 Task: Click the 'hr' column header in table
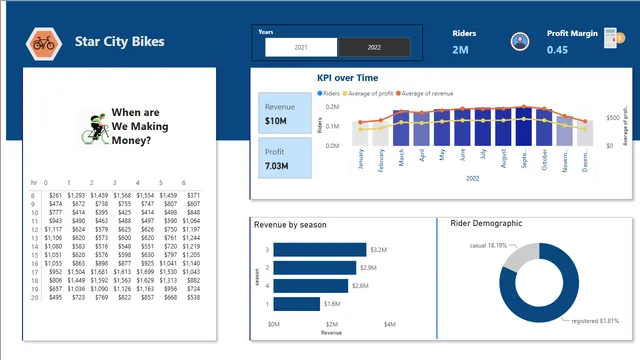34,182
